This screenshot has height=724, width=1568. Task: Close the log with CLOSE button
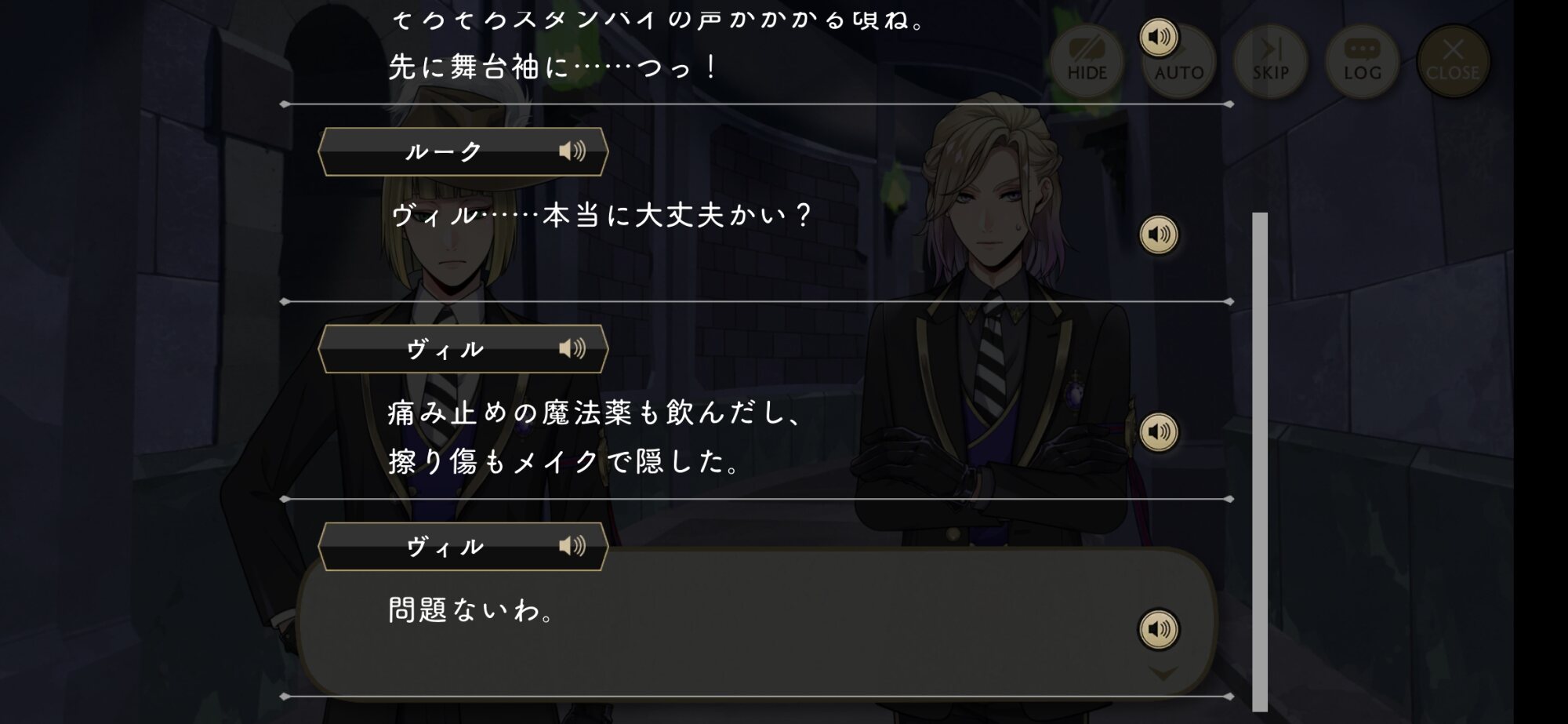click(1453, 61)
